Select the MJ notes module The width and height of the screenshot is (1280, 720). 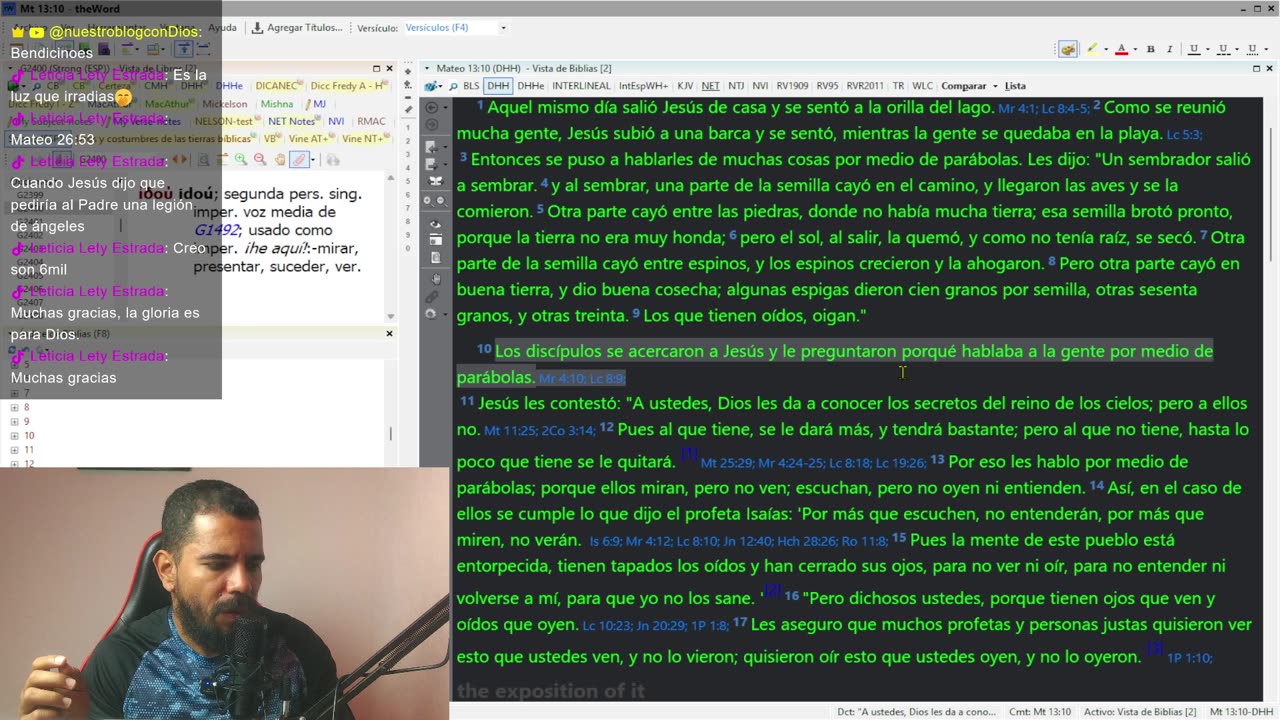tap(314, 104)
